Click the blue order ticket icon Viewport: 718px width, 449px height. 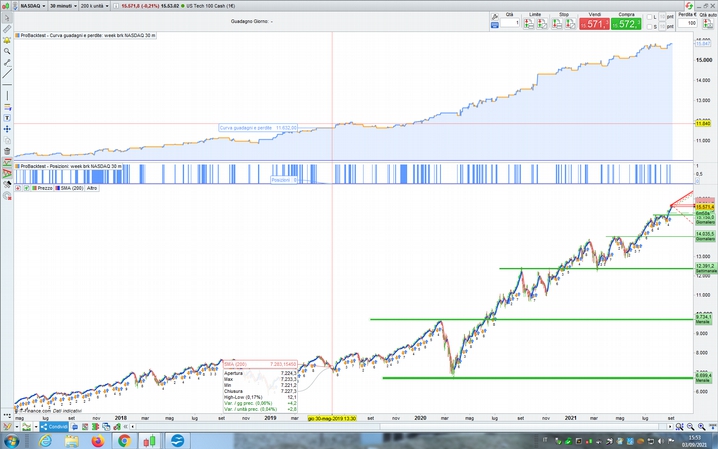pyautogui.click(x=495, y=26)
